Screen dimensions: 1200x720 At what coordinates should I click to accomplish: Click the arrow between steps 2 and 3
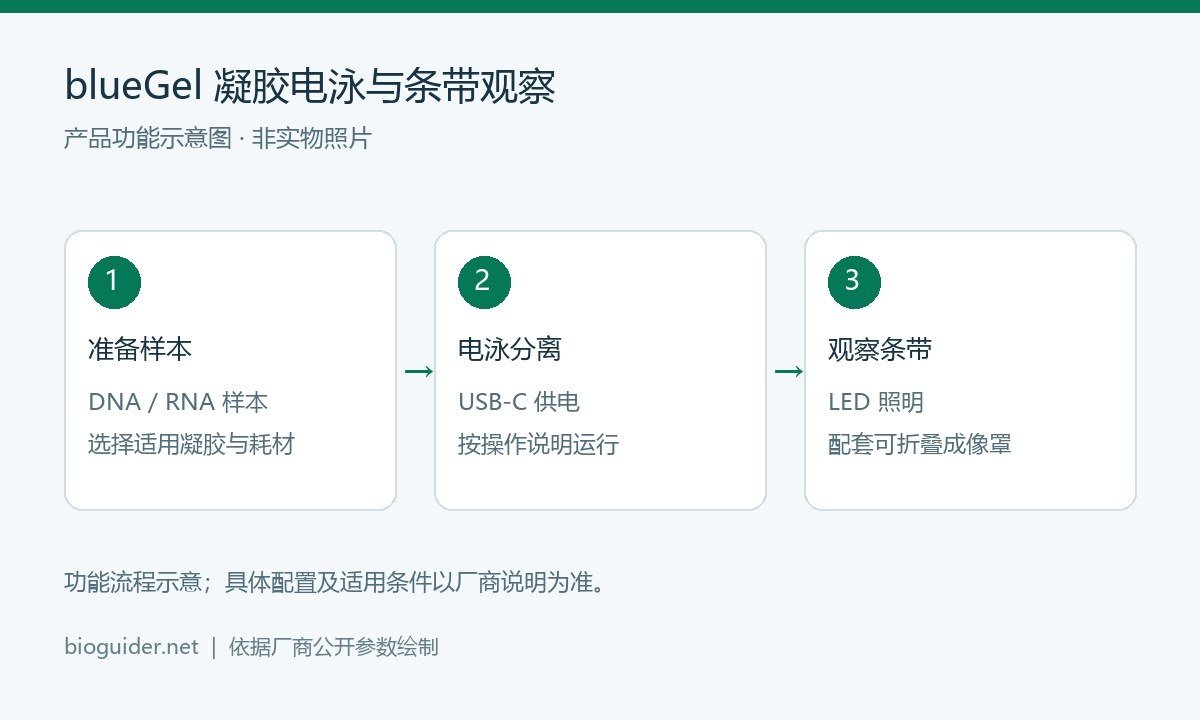(x=789, y=372)
